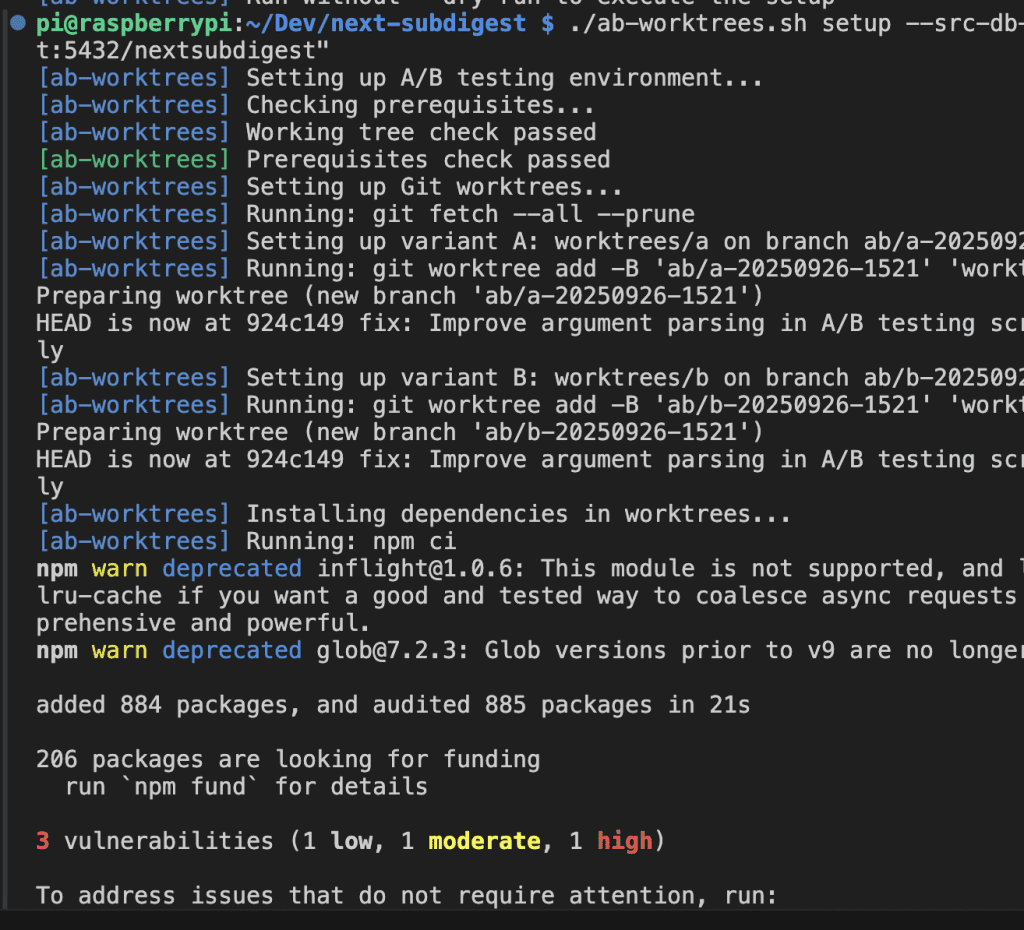1024x930 pixels.
Task: Click the 'git fetch --all --prune' command text
Action: [x=533, y=214]
